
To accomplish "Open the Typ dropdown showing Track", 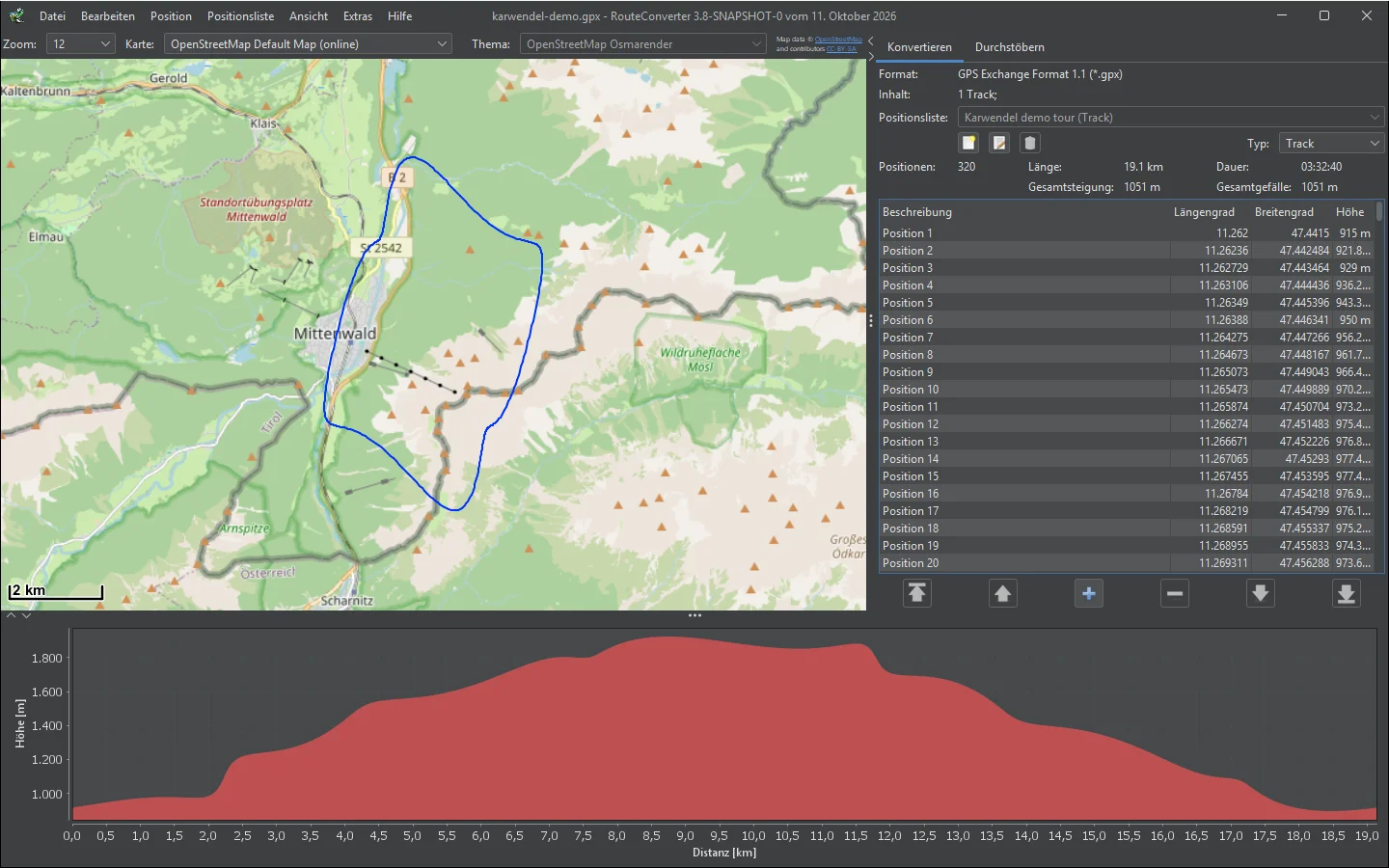I will coord(1331,144).
